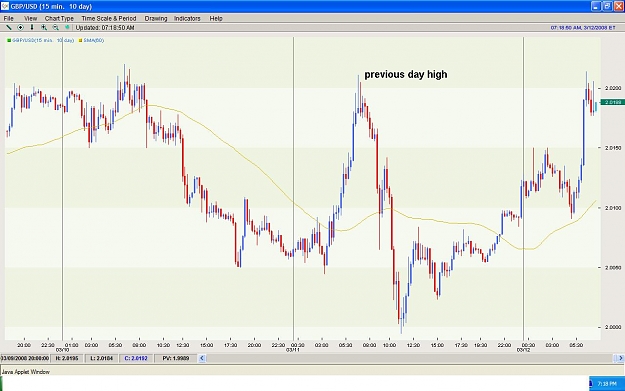Click the 2.0050 price axis label
Viewport: 625px width, 391px height.
[613, 267]
